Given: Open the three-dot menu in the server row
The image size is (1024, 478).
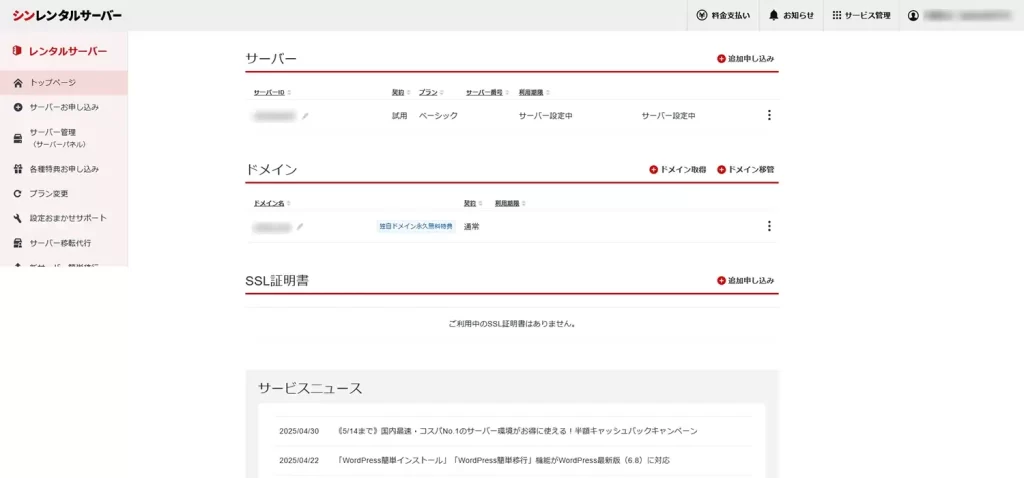Looking at the screenshot, I should 769,115.
